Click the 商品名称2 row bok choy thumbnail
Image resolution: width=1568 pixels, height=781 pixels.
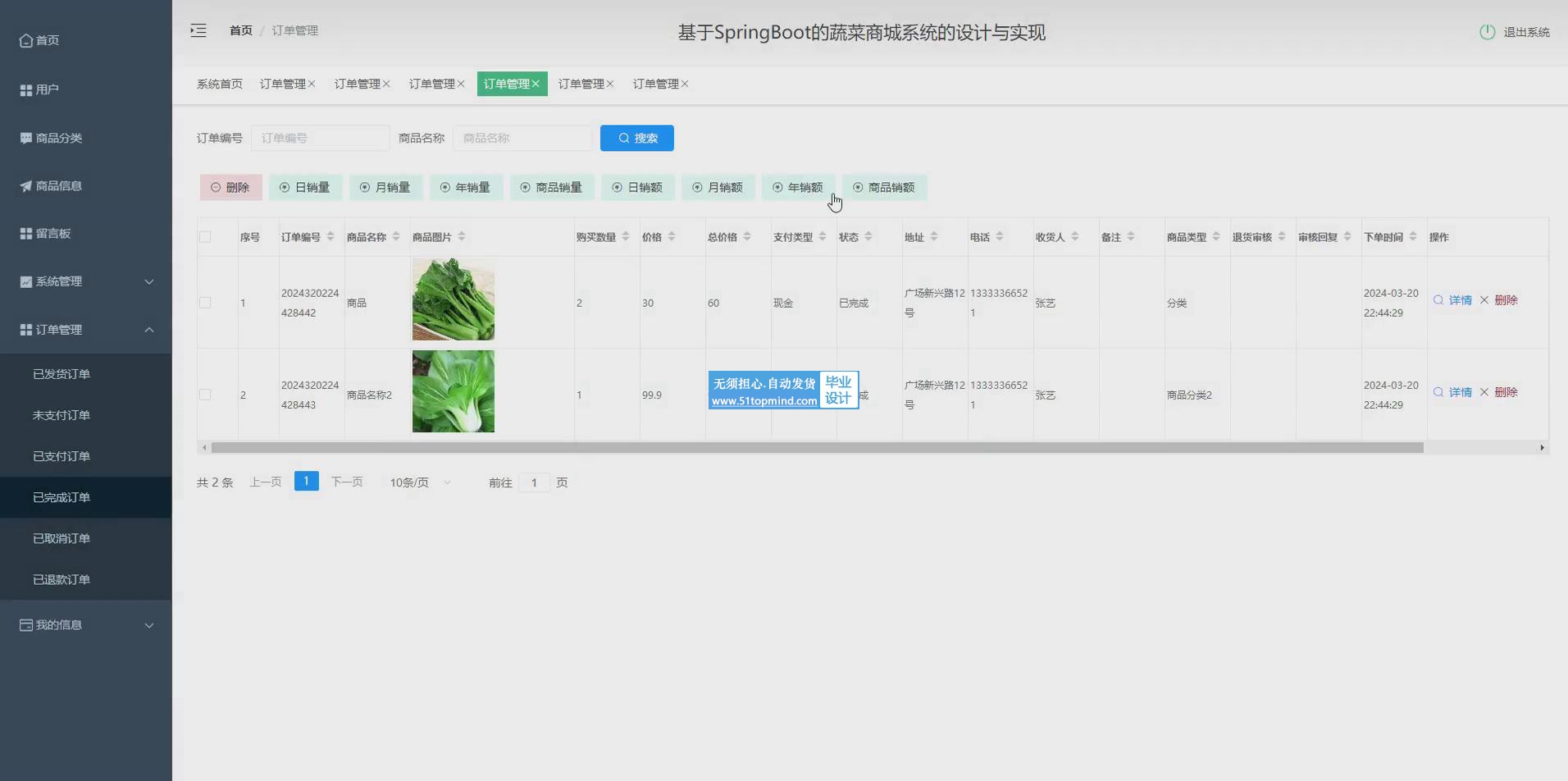click(454, 391)
